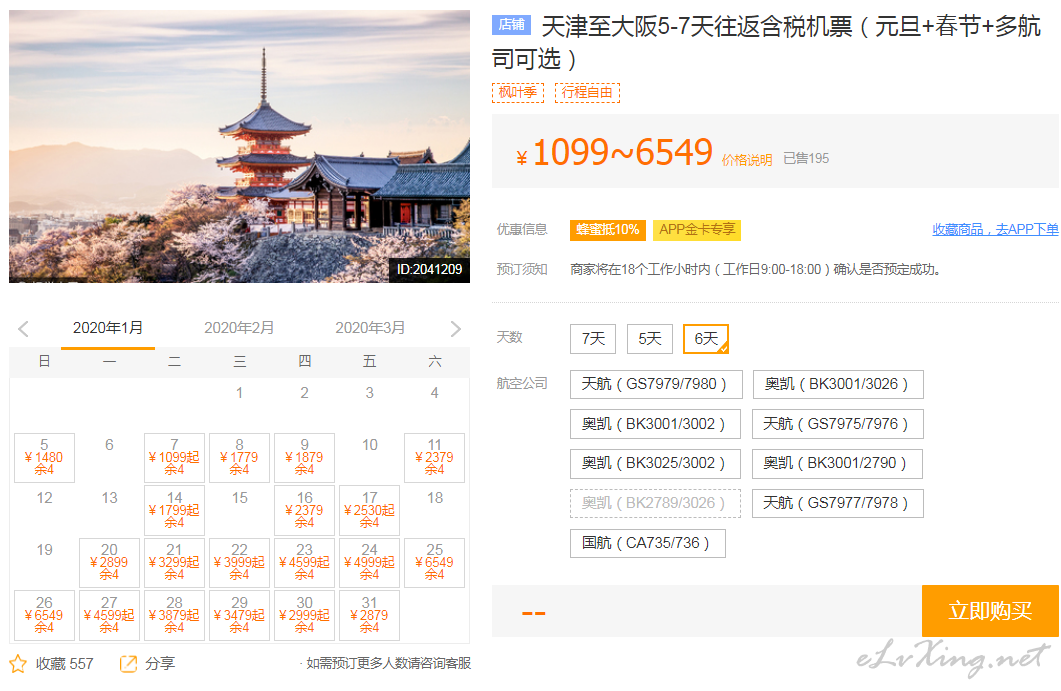Select January 21 priced ¥3299起
Screen dimensions: 1061x691
pyautogui.click(x=175, y=562)
